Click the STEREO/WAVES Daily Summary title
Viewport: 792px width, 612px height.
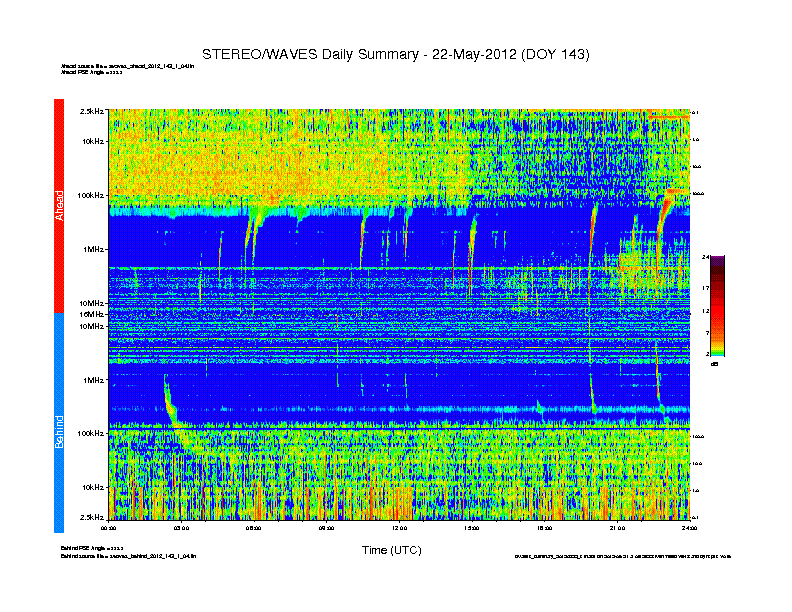[395, 53]
